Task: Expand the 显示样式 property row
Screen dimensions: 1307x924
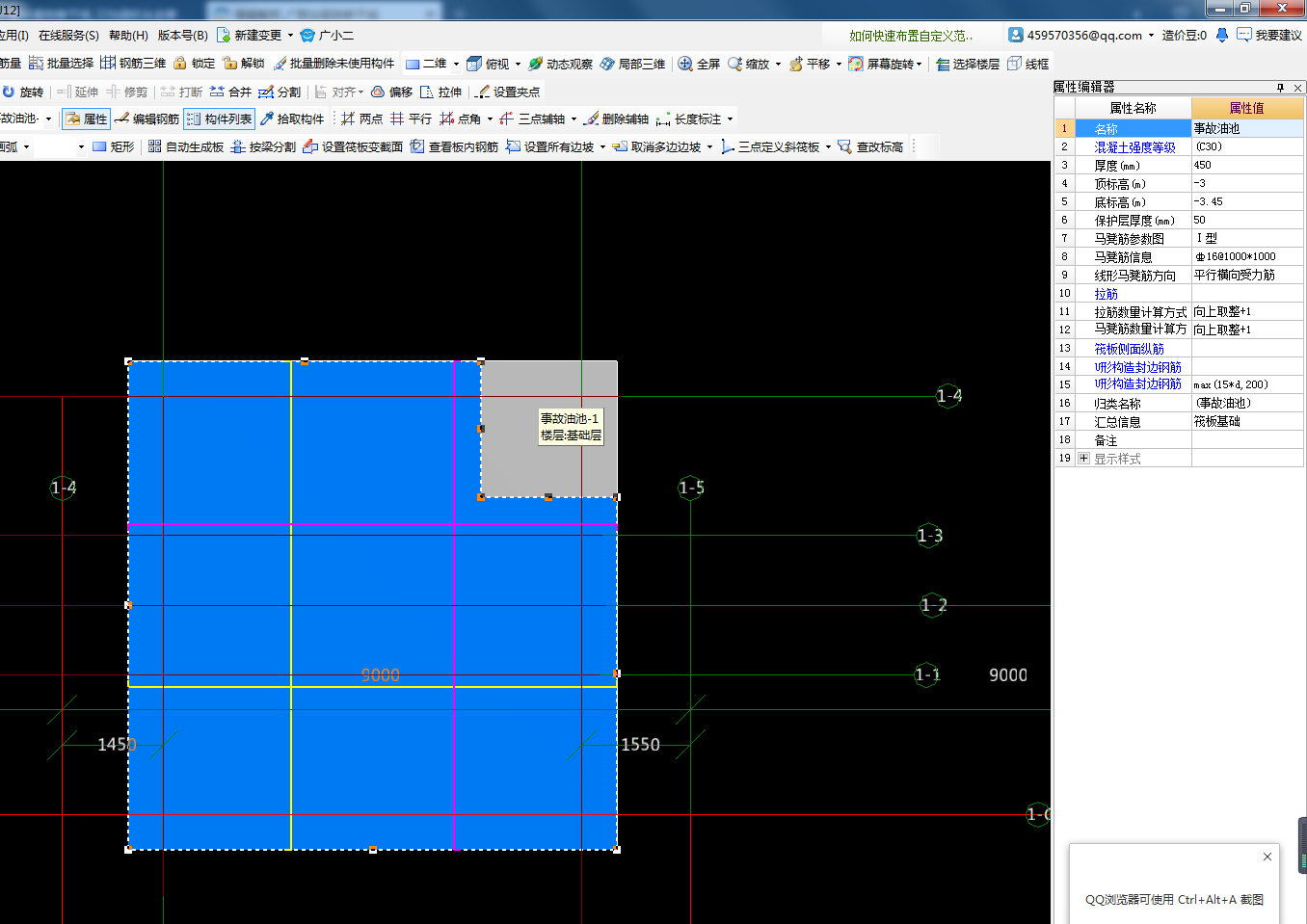Action: pos(1084,459)
